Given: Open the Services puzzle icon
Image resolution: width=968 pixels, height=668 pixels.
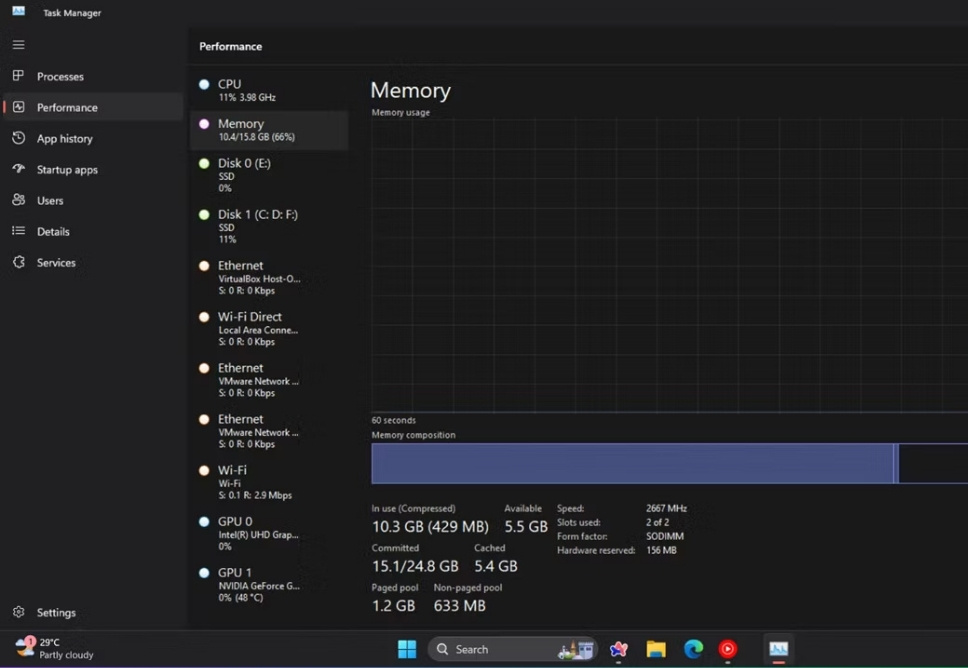Looking at the screenshot, I should click(x=18, y=262).
